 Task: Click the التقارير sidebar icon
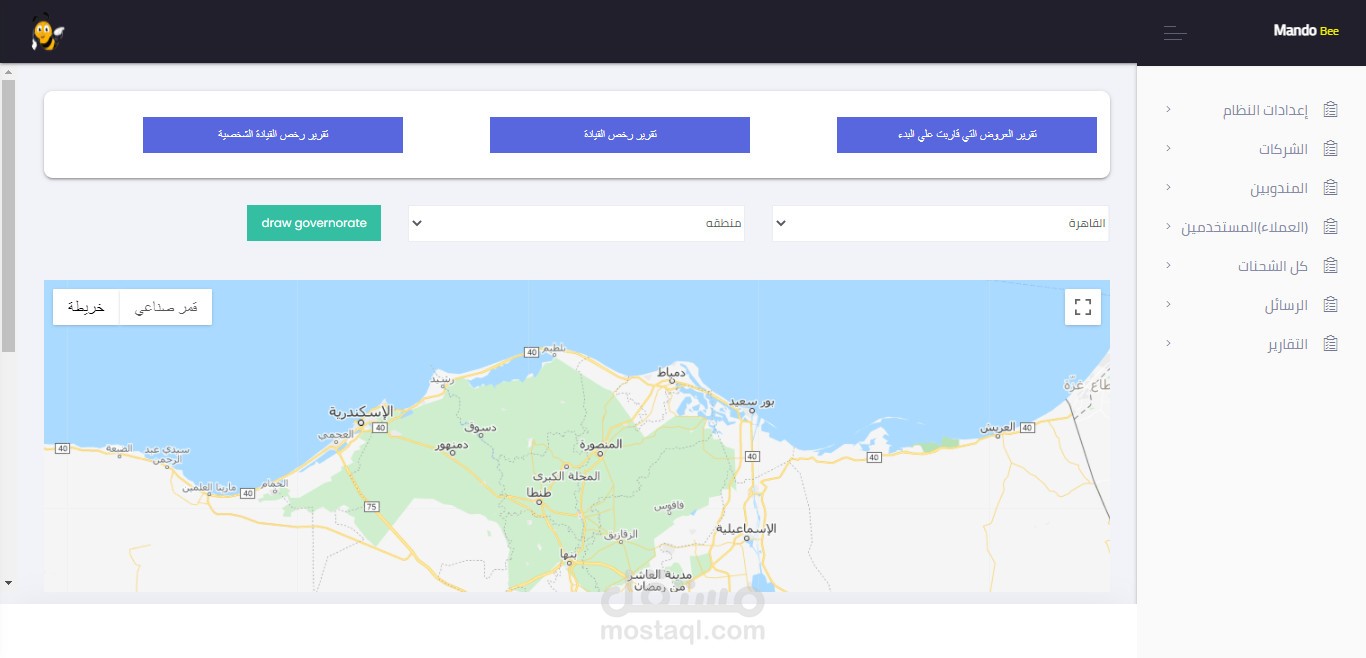point(1330,343)
